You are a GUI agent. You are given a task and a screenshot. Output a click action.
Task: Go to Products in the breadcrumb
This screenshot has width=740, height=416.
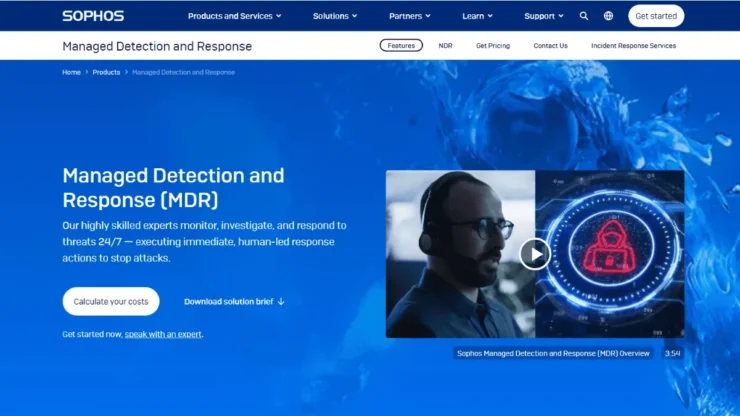pos(106,72)
